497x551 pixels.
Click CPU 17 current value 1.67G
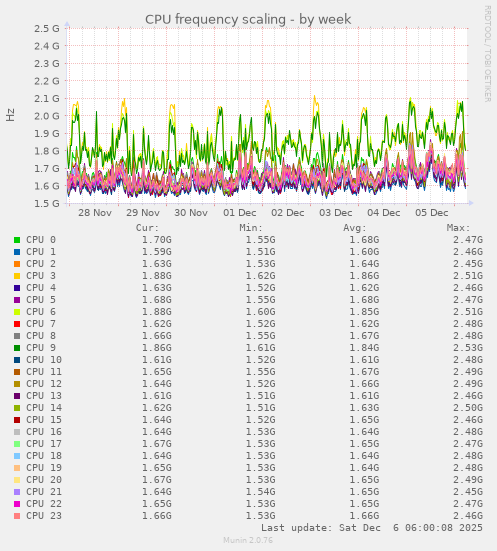tap(157, 444)
